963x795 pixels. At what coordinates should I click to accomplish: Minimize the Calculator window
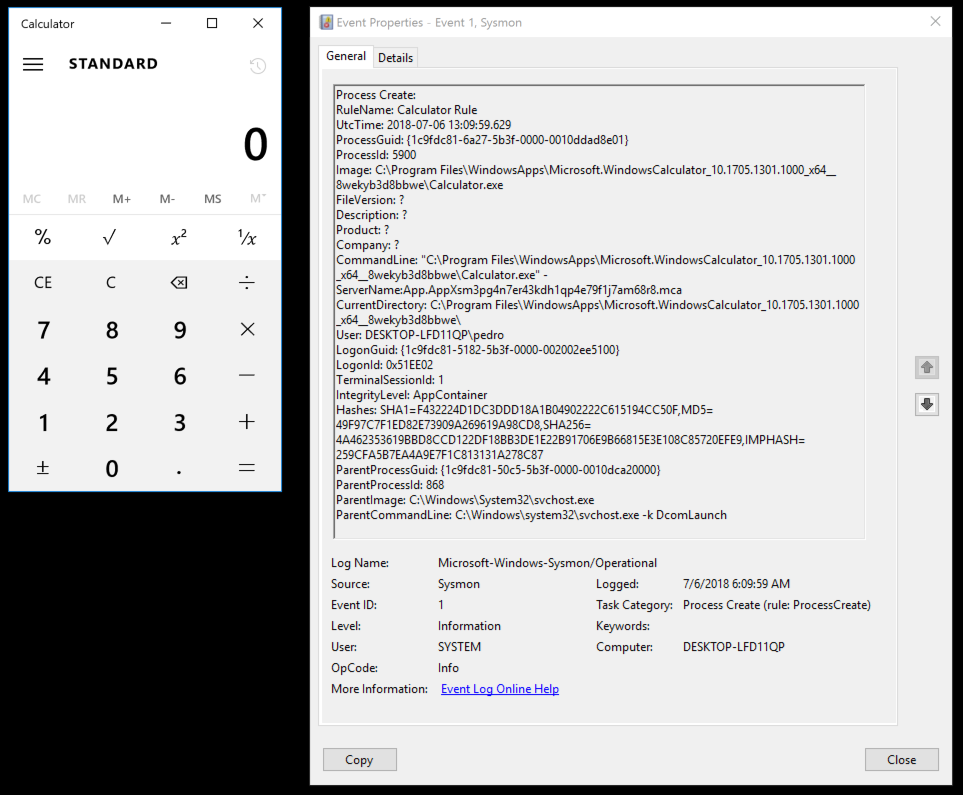[x=166, y=23]
